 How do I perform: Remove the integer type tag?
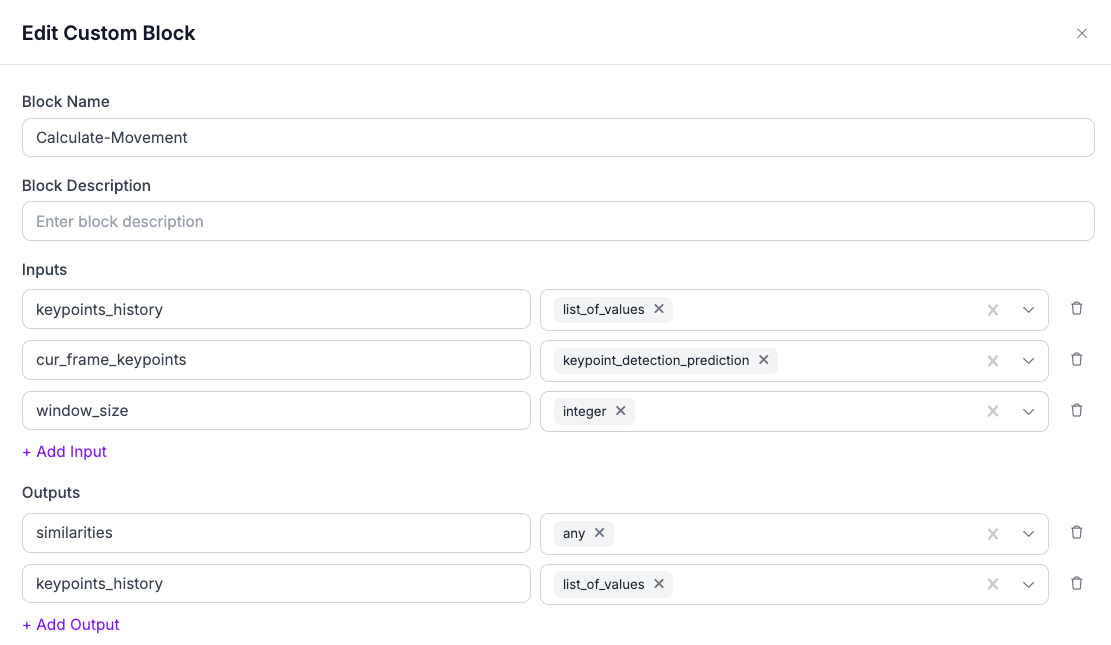pyautogui.click(x=621, y=411)
